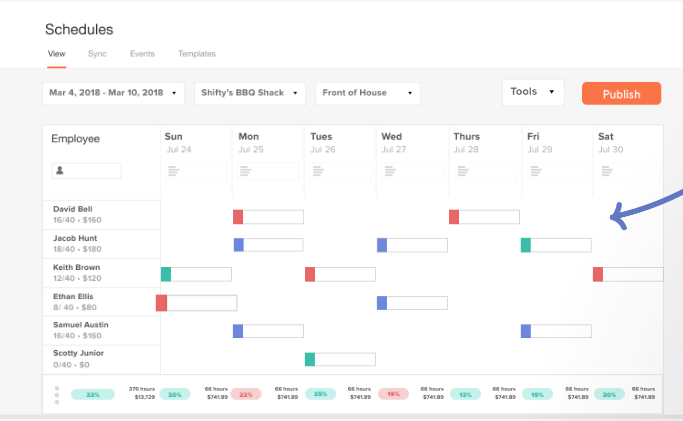Select Jacob Hunt's Monday blue shift

coord(268,245)
